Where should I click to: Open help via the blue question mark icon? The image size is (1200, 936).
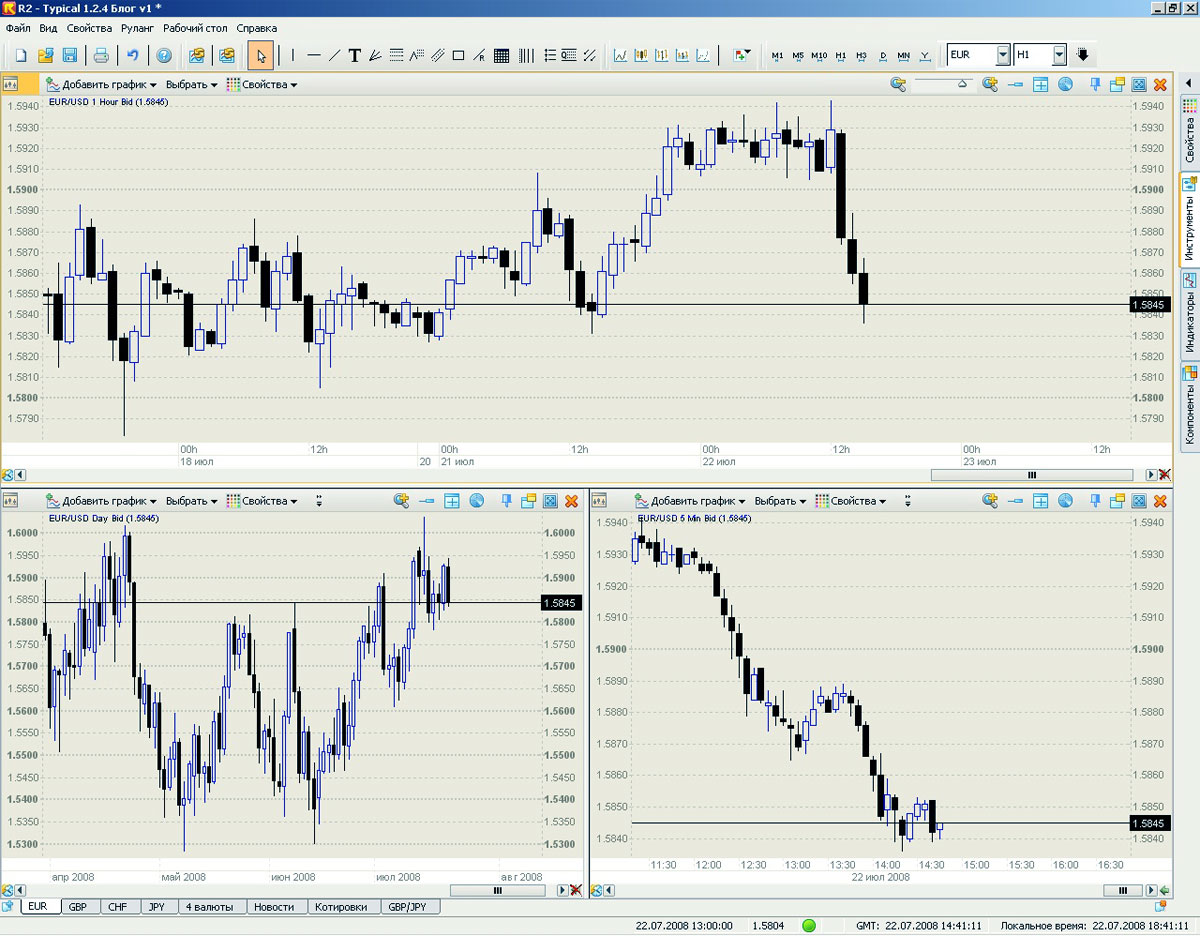click(164, 55)
